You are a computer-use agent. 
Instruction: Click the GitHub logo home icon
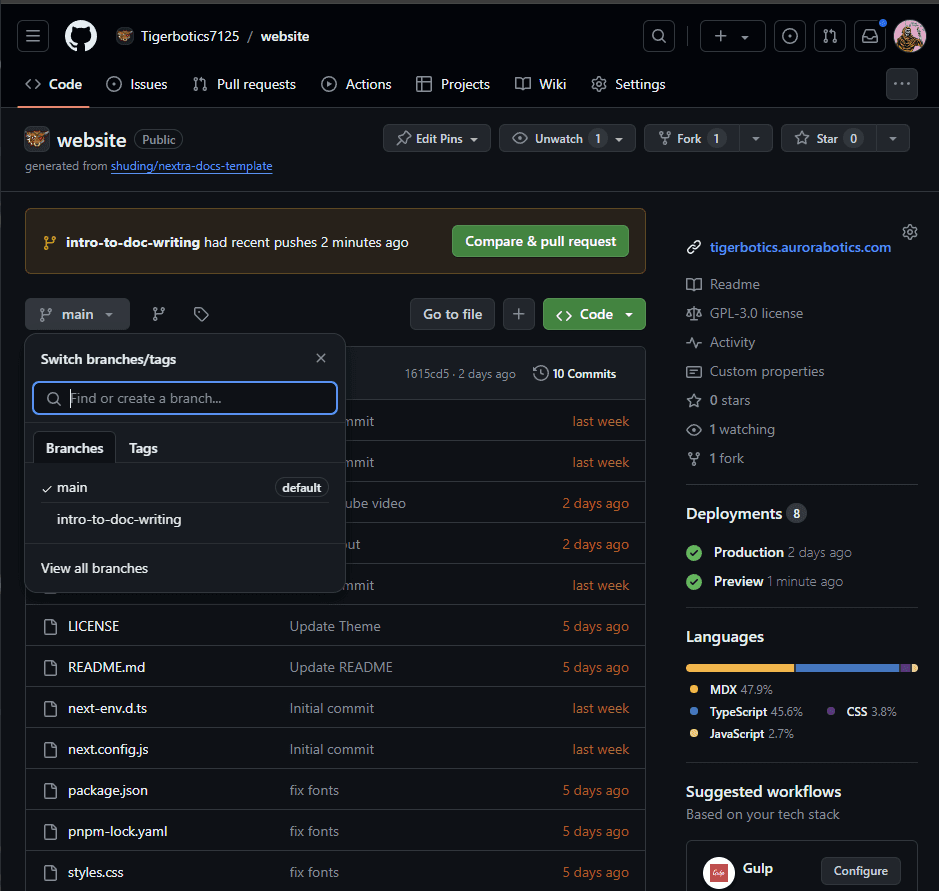tap(81, 36)
